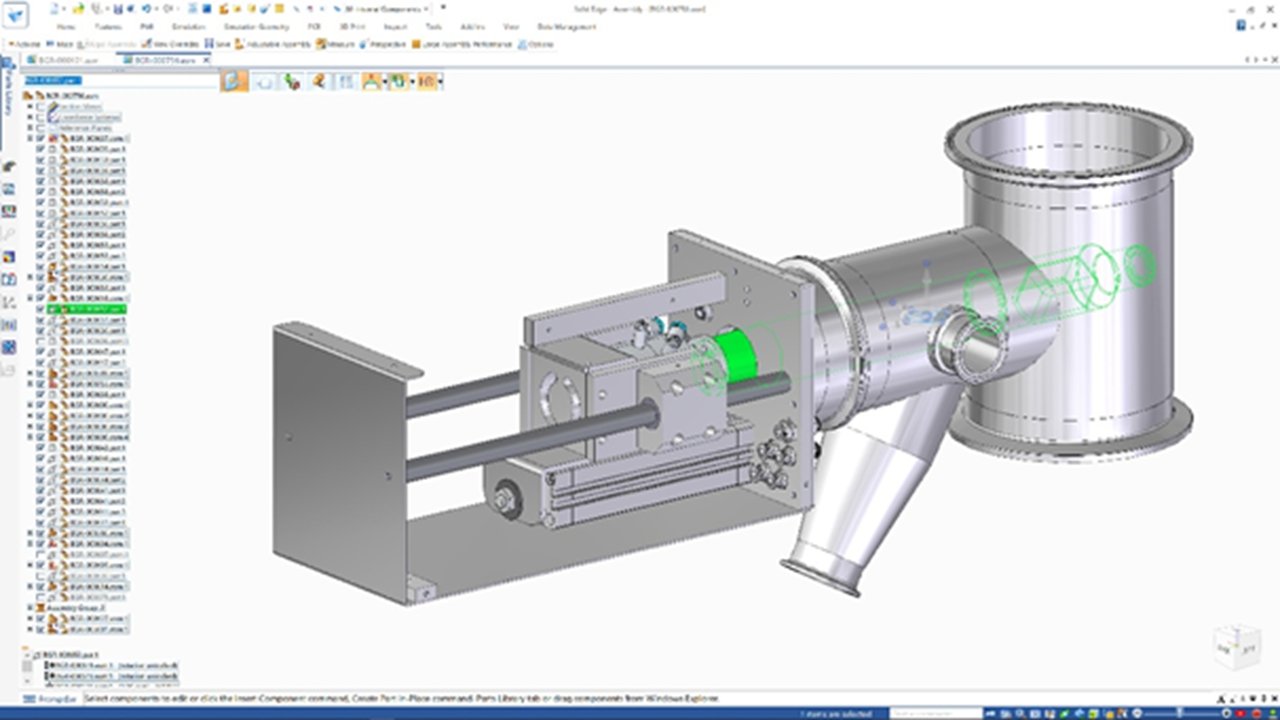Click the Undo icon in quick access toolbar
Viewport: 1280px width, 720px height.
tap(147, 8)
